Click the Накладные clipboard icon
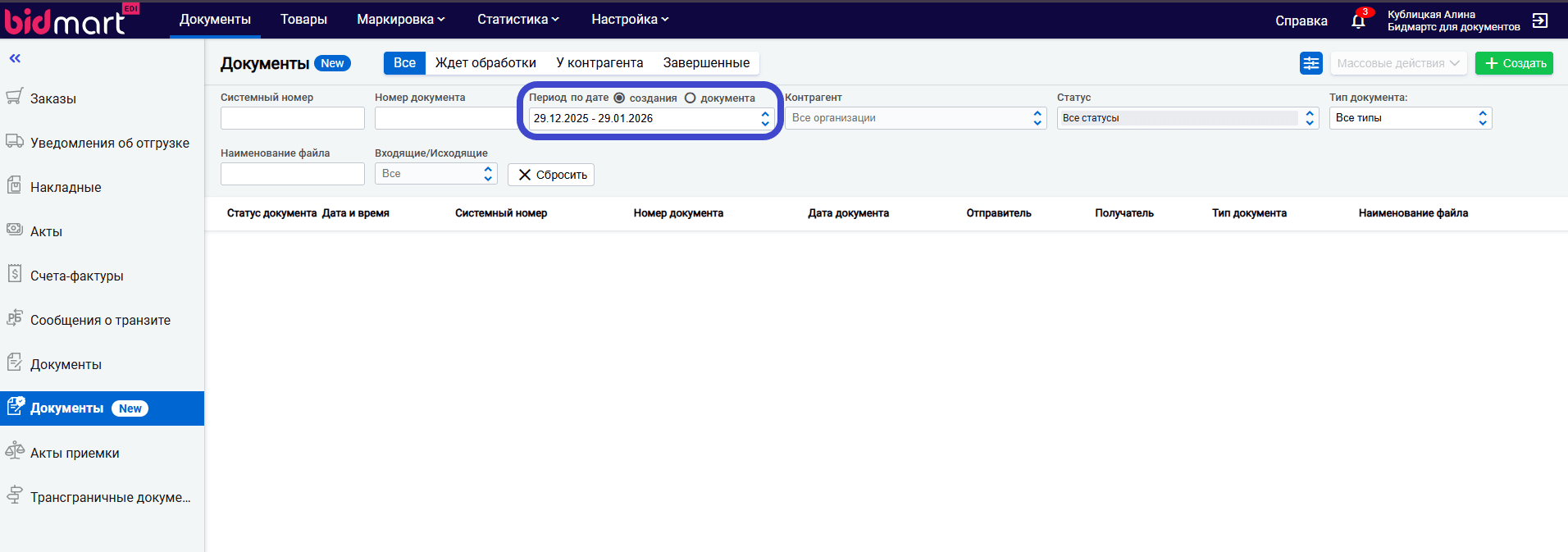 14,185
